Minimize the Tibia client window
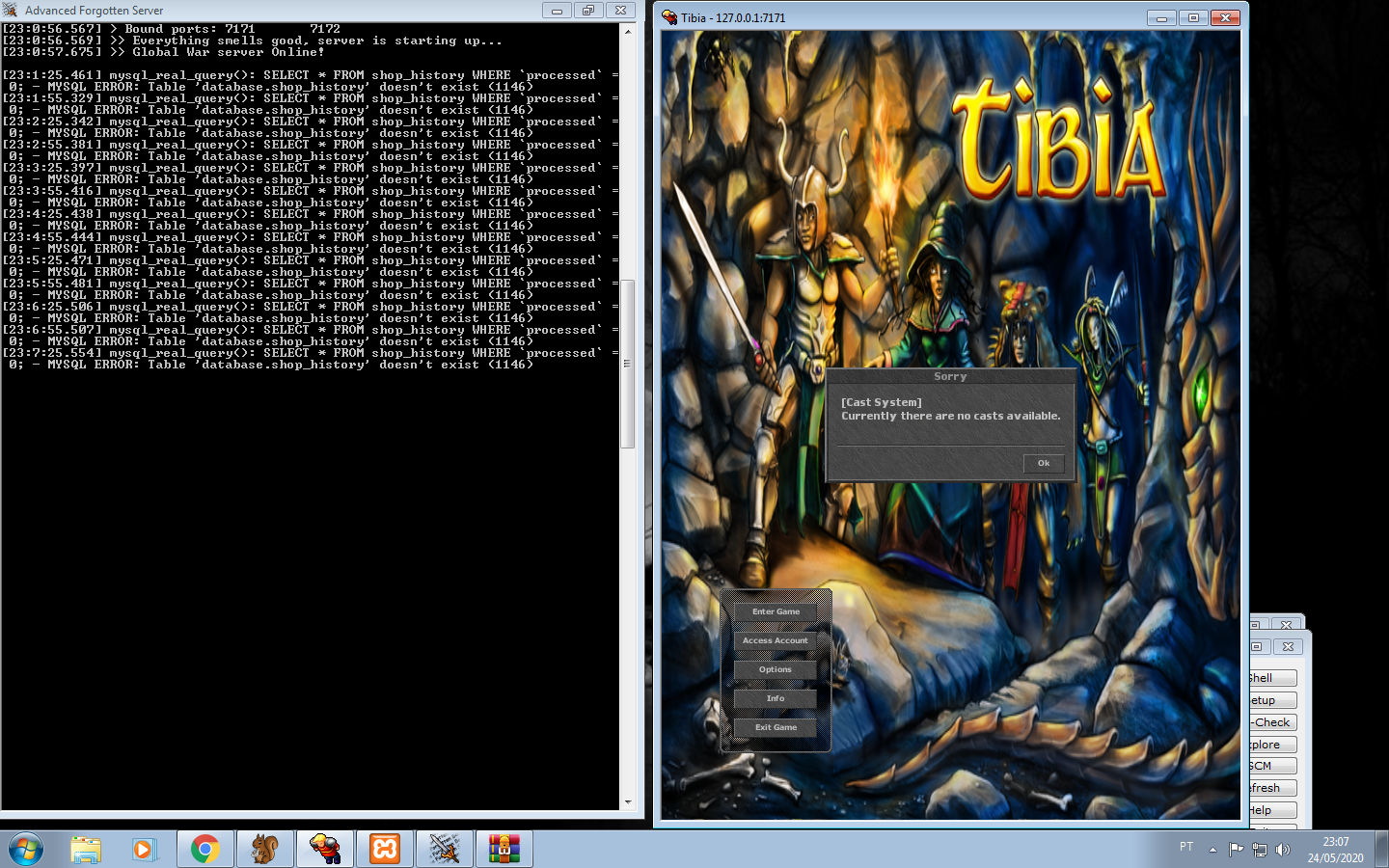Screen dimensions: 1389x868 coord(1161,17)
